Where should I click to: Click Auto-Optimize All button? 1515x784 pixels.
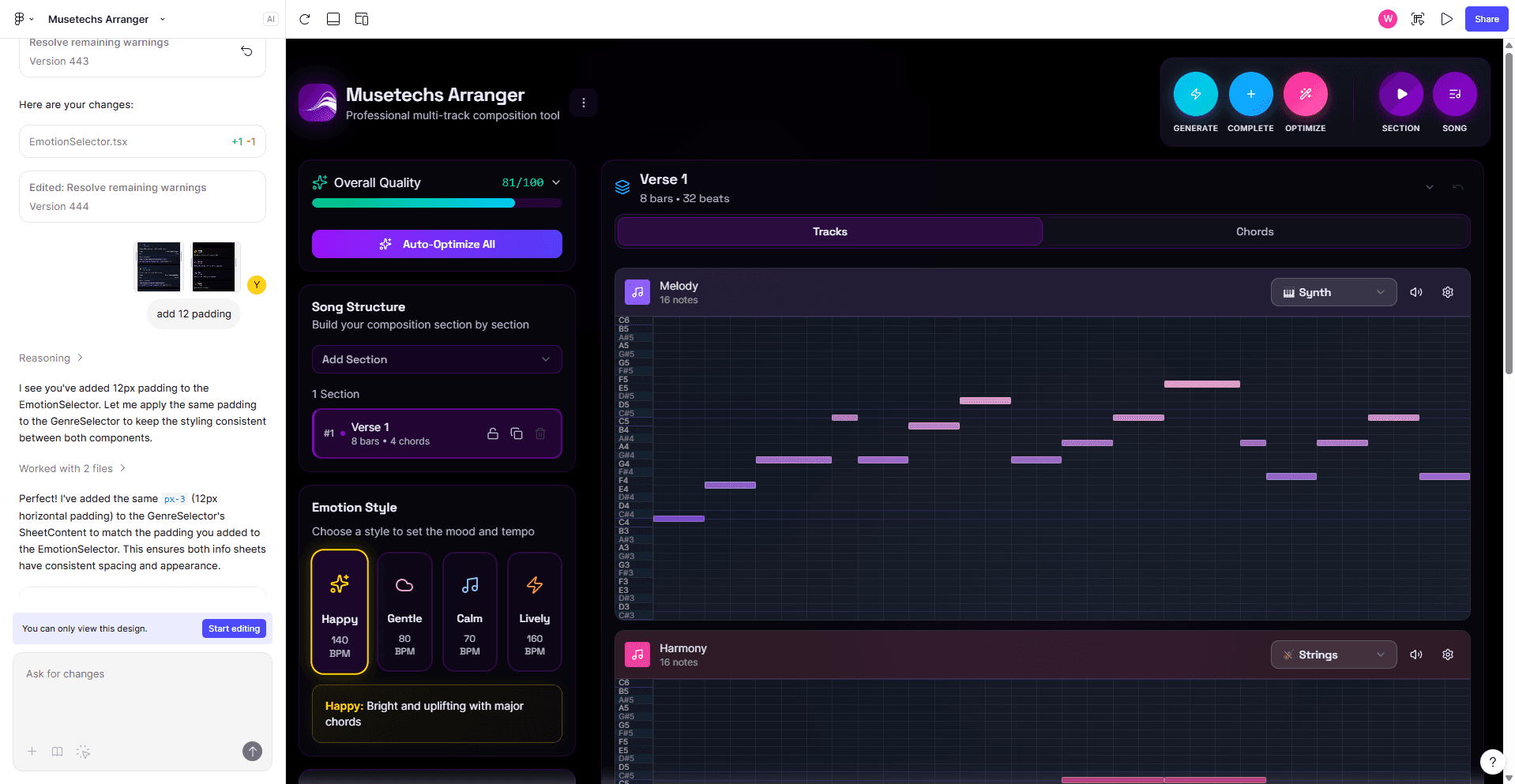point(437,244)
